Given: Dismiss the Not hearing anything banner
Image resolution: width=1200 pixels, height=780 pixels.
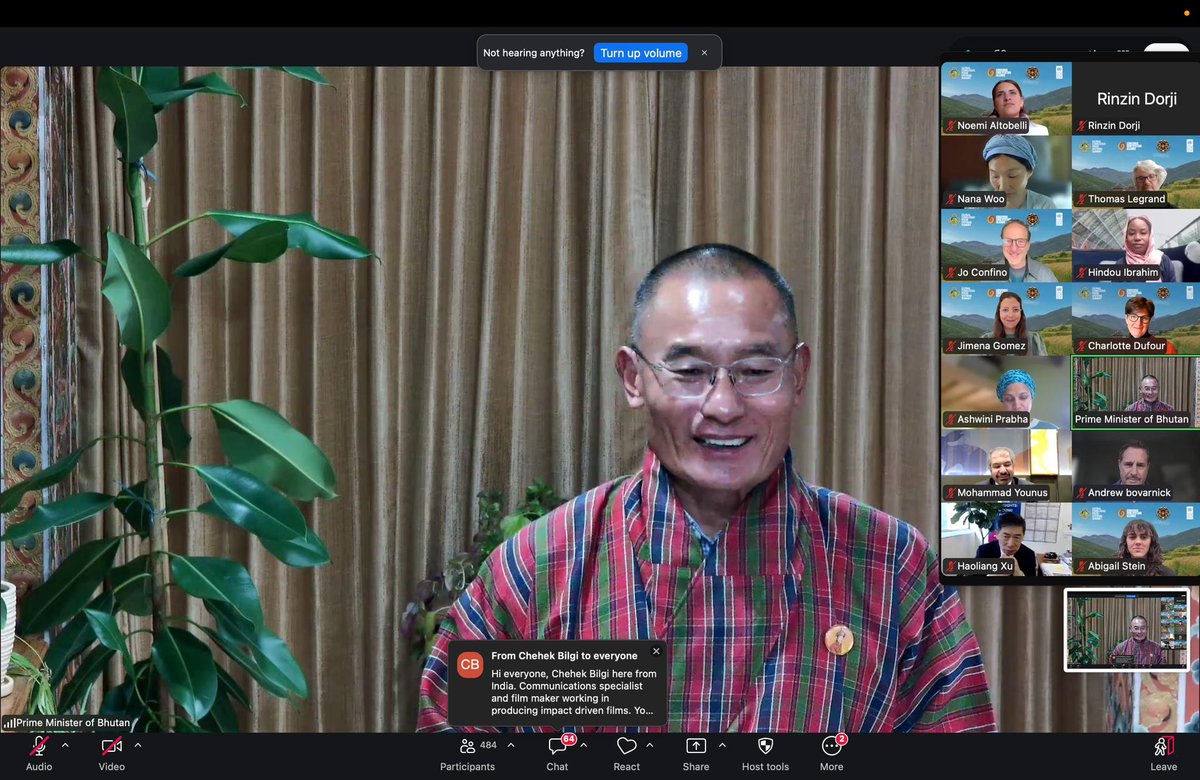Looking at the screenshot, I should coord(704,53).
